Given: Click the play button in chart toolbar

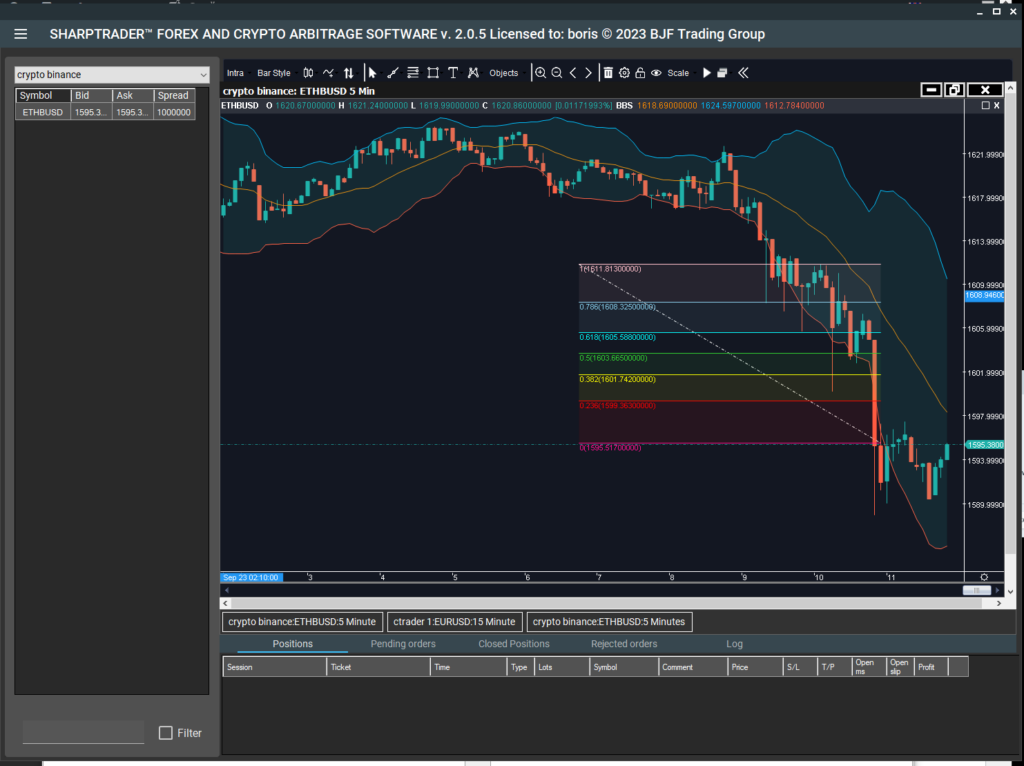Looking at the screenshot, I should coord(707,73).
